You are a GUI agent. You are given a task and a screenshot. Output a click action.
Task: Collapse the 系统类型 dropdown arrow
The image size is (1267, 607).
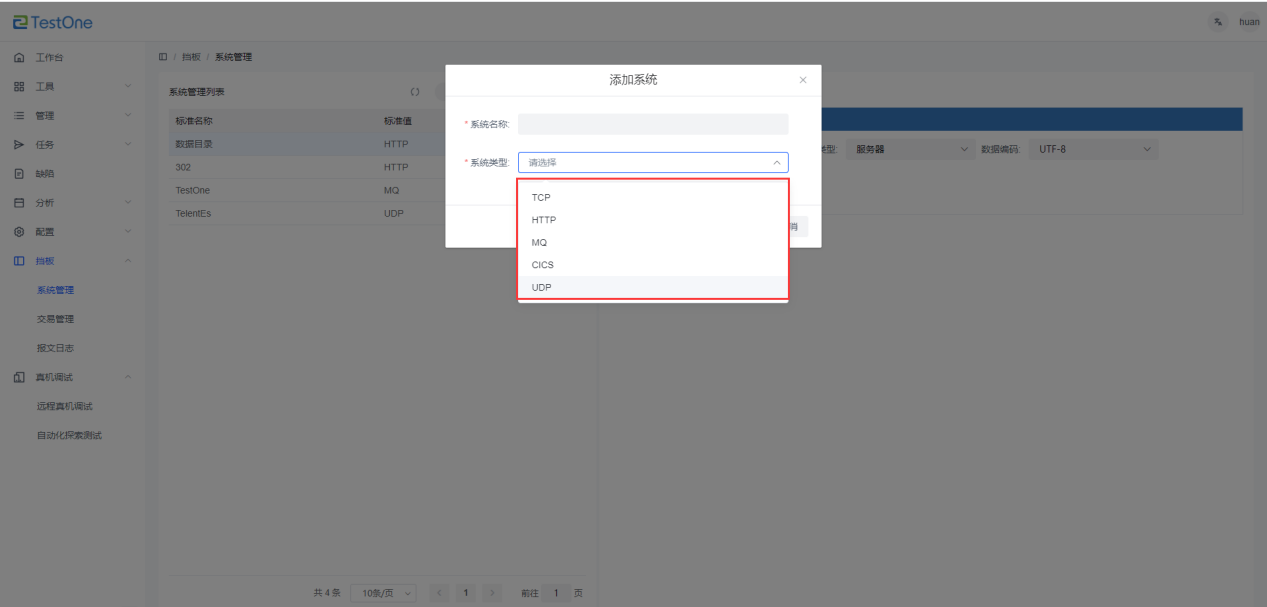[x=776, y=162]
